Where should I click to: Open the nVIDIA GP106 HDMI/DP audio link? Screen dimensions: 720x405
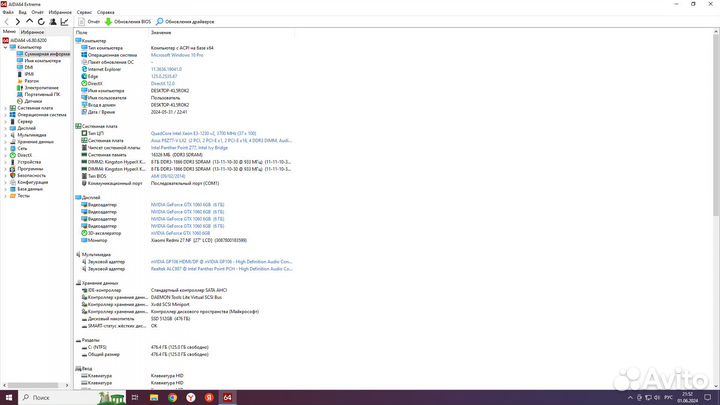tap(221, 262)
